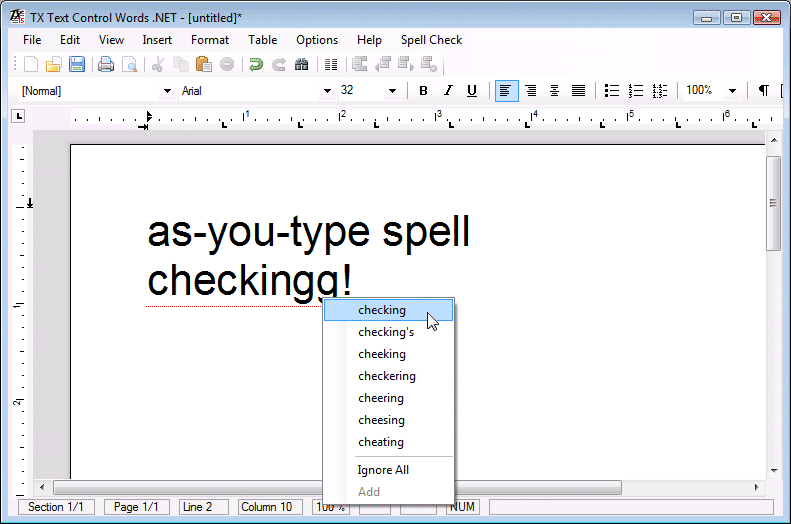Open print preview icon
This screenshot has height=524, width=791.
pos(129,65)
